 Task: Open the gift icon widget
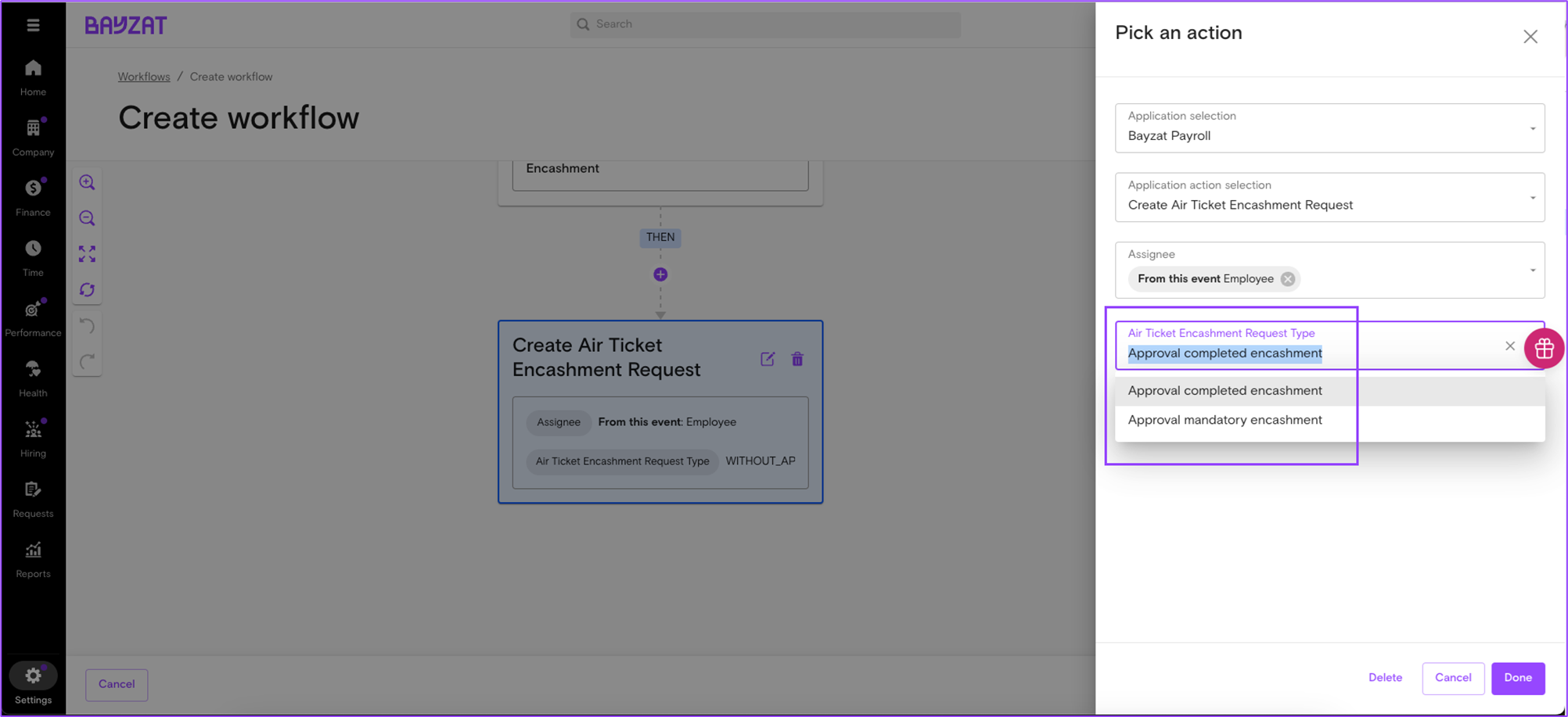[x=1543, y=349]
